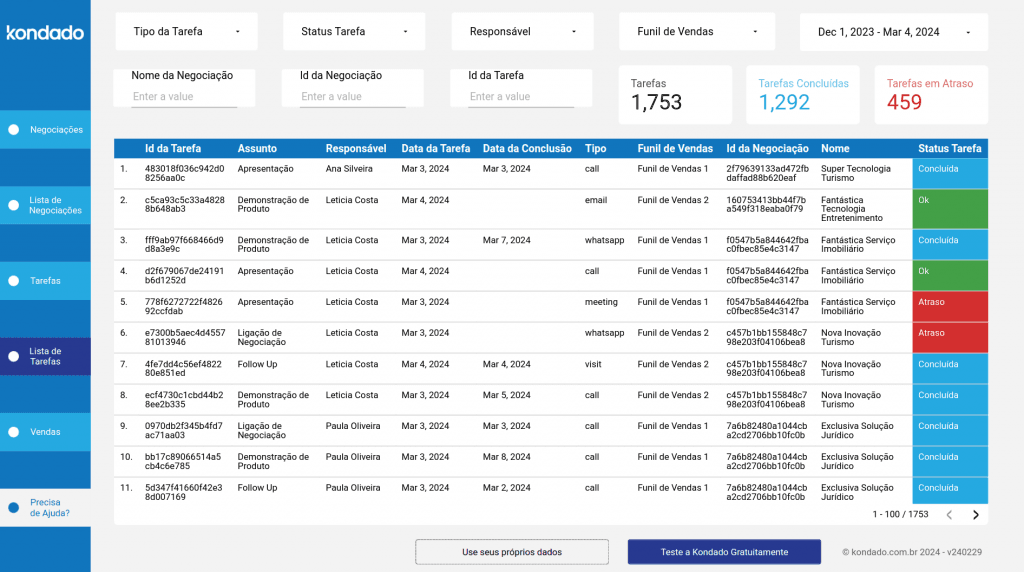This screenshot has height=572, width=1024.
Task: Click Use seus próprios dados button
Action: tap(511, 552)
